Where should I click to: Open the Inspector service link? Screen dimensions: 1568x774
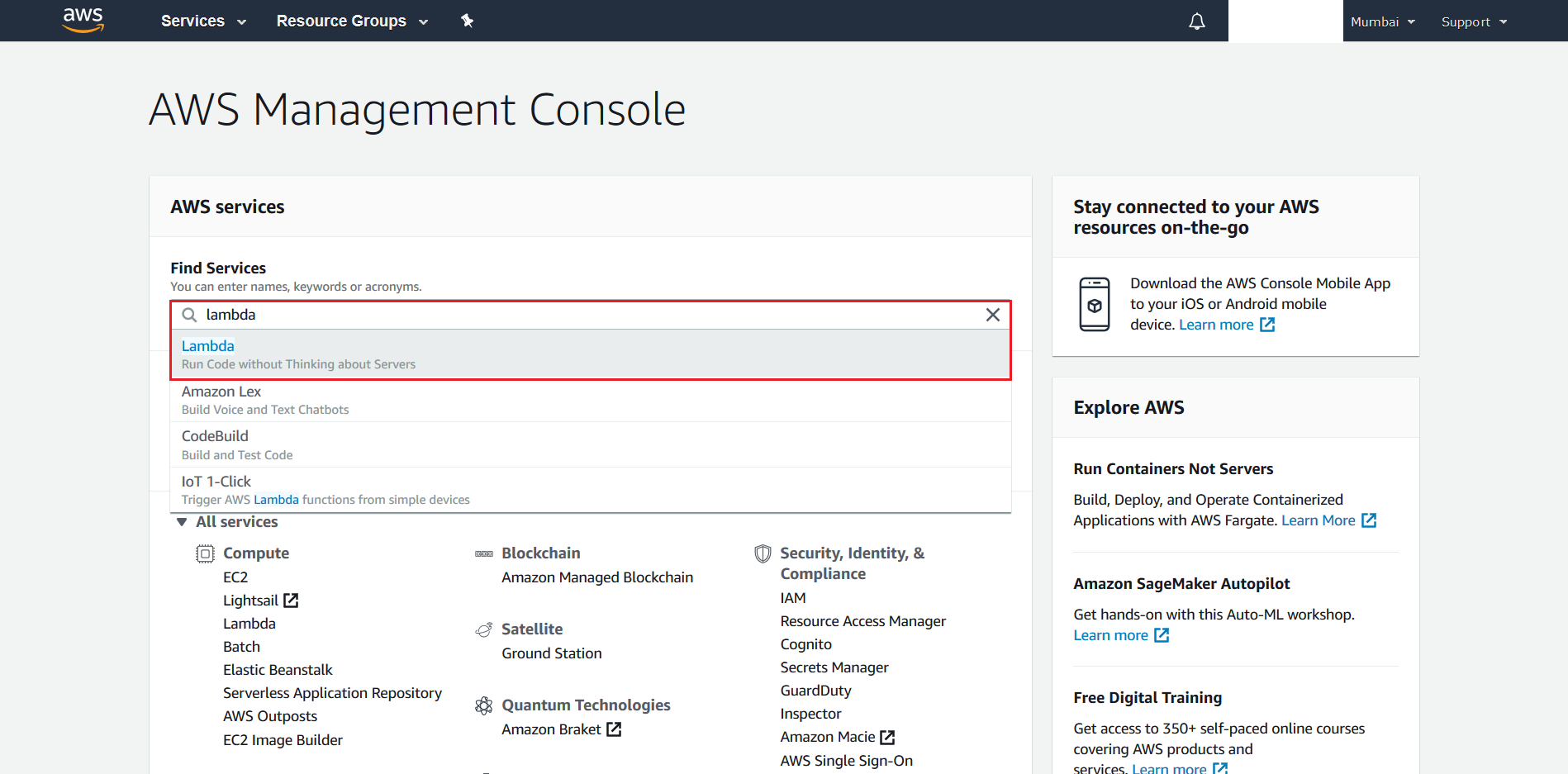pos(811,714)
